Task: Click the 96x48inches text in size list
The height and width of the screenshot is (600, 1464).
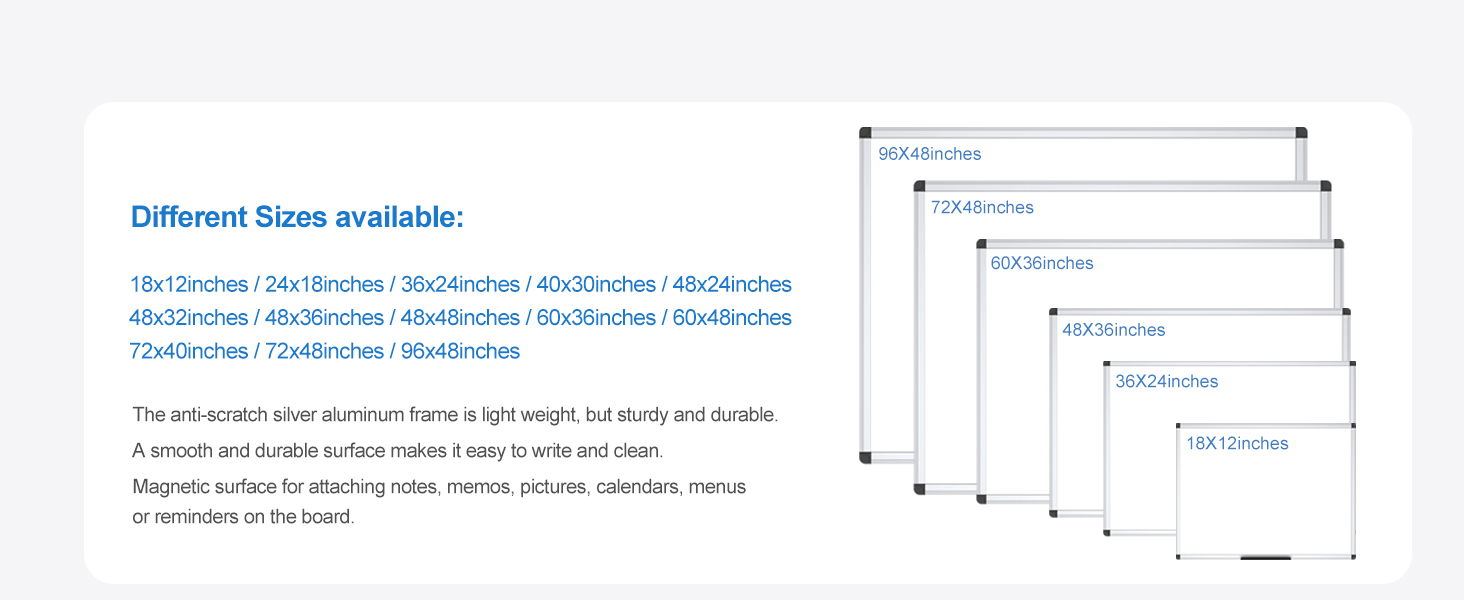Action: tap(460, 352)
